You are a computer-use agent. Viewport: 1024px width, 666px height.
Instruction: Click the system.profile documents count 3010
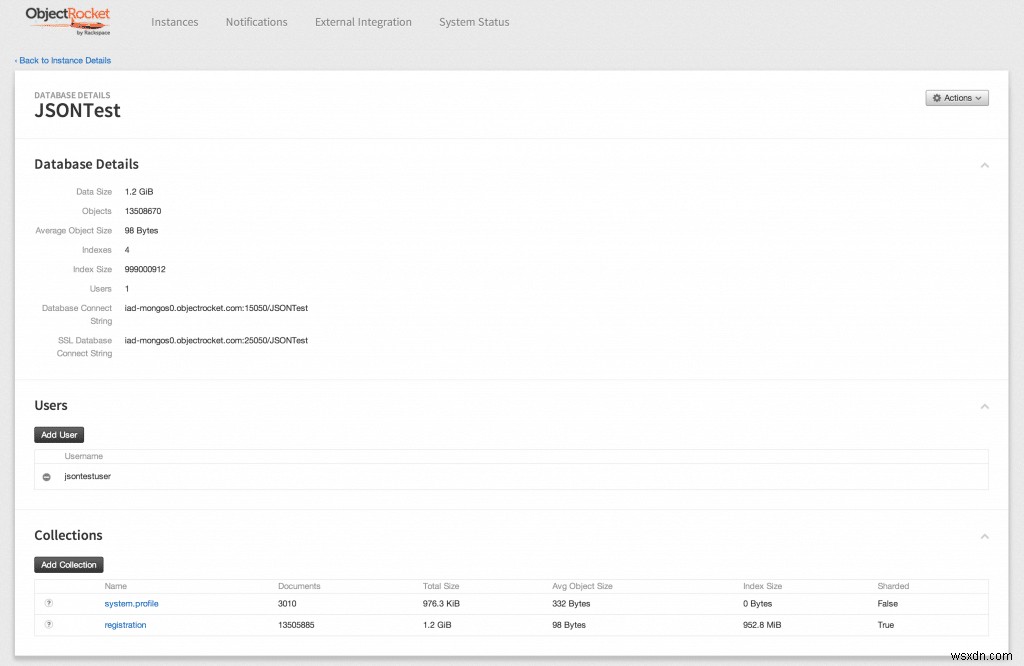pyautogui.click(x=287, y=603)
